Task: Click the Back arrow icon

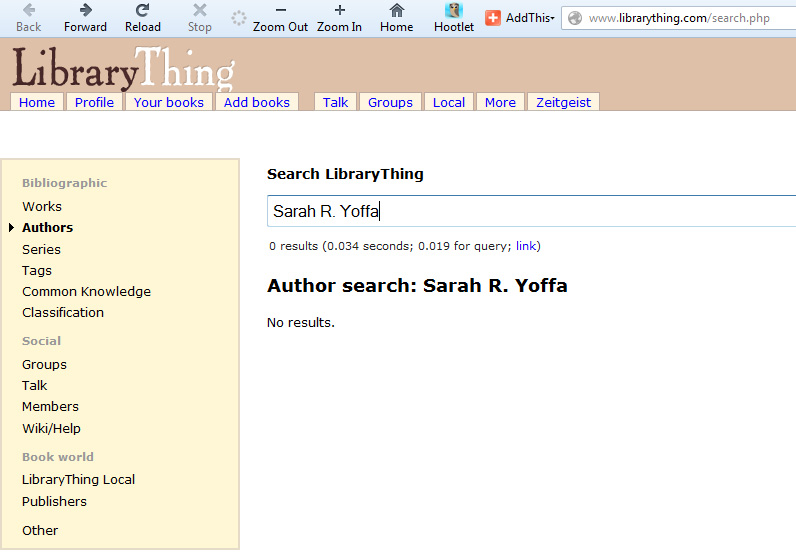Action: (29, 10)
